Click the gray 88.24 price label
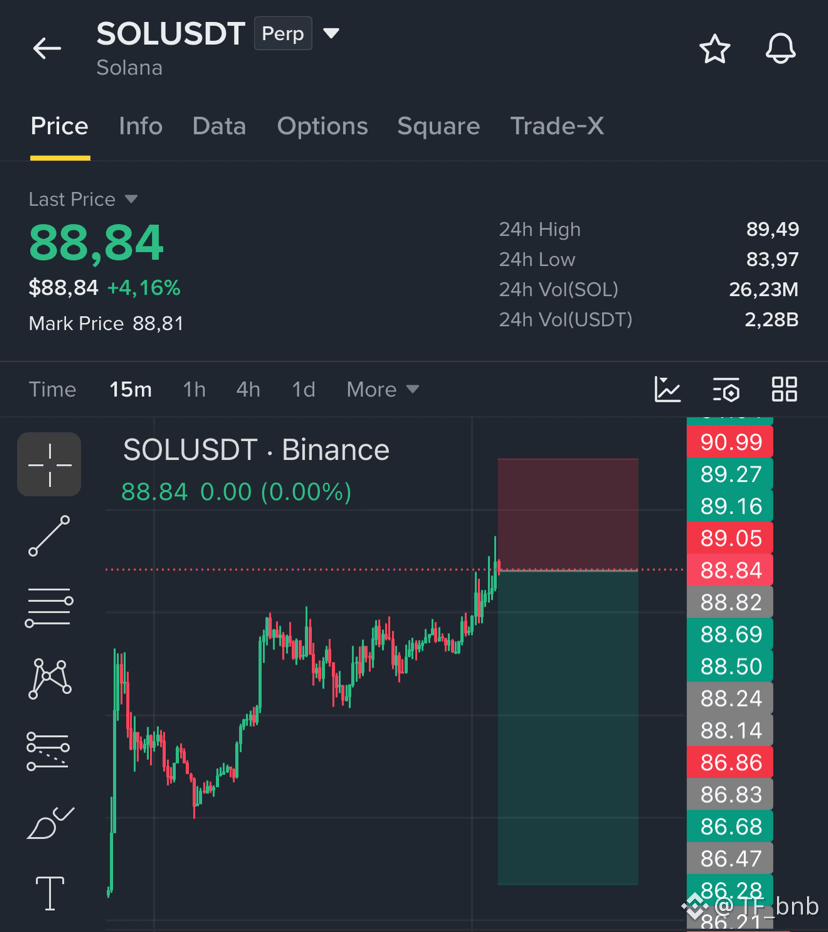The height and width of the screenshot is (932, 828). 730,698
